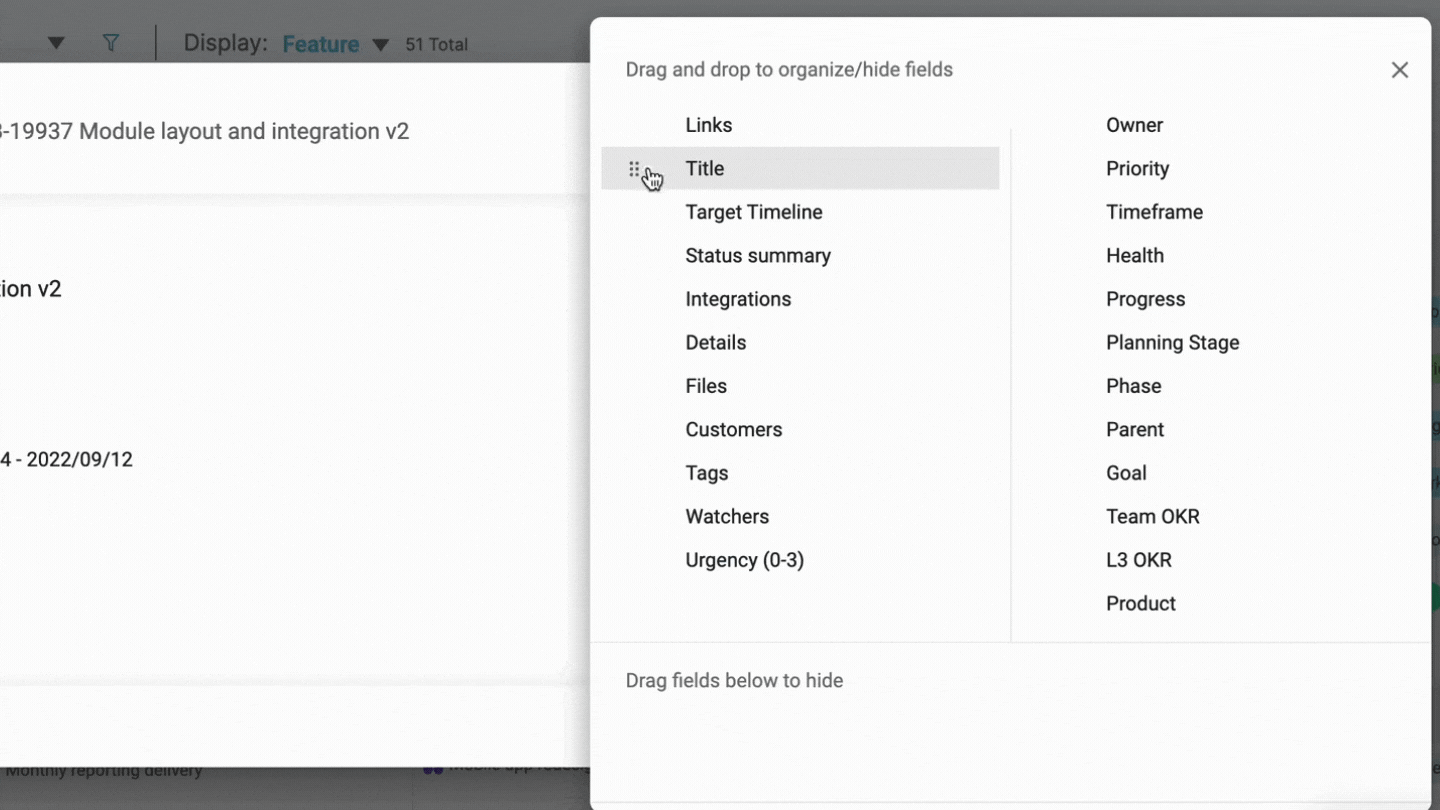Image resolution: width=1440 pixels, height=810 pixels.
Task: Expand the dropdown arrow left of filter
Action: pos(56,43)
